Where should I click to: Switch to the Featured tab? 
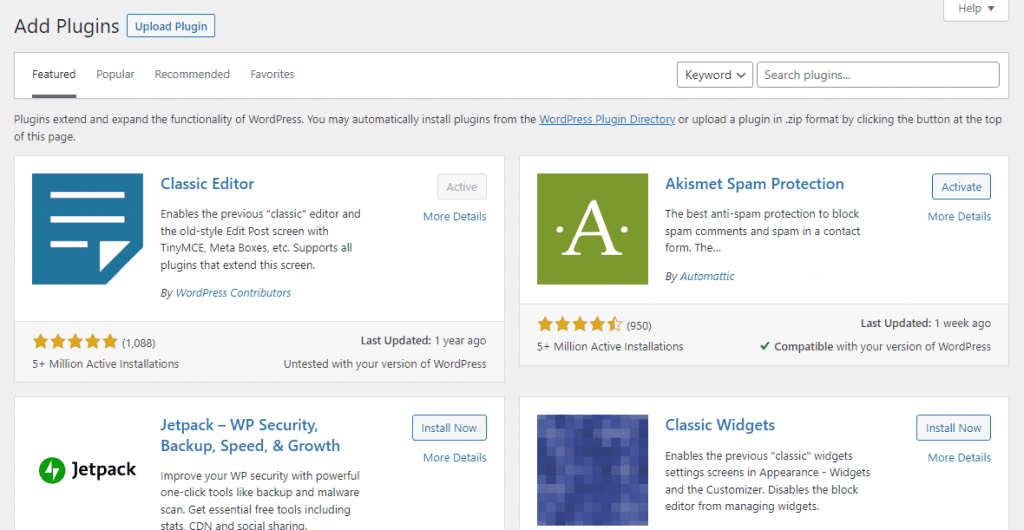pyautogui.click(x=54, y=74)
